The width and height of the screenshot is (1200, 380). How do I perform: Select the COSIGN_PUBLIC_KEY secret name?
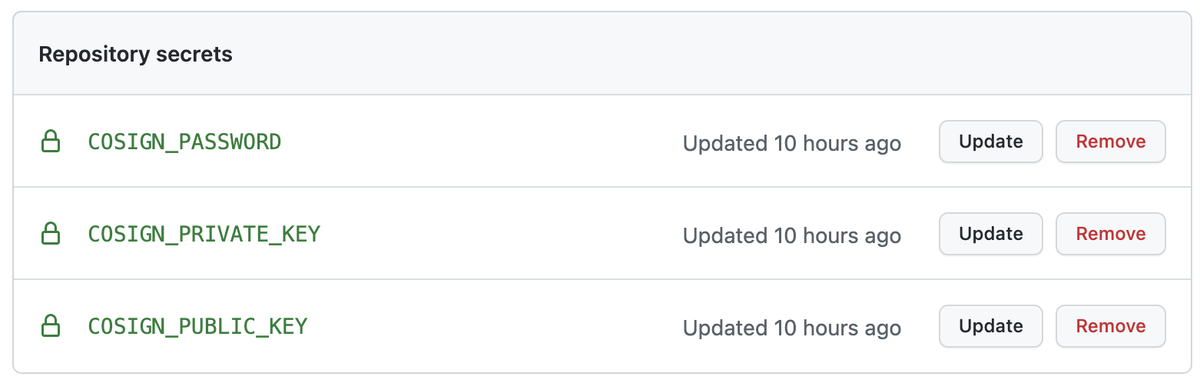pos(198,326)
